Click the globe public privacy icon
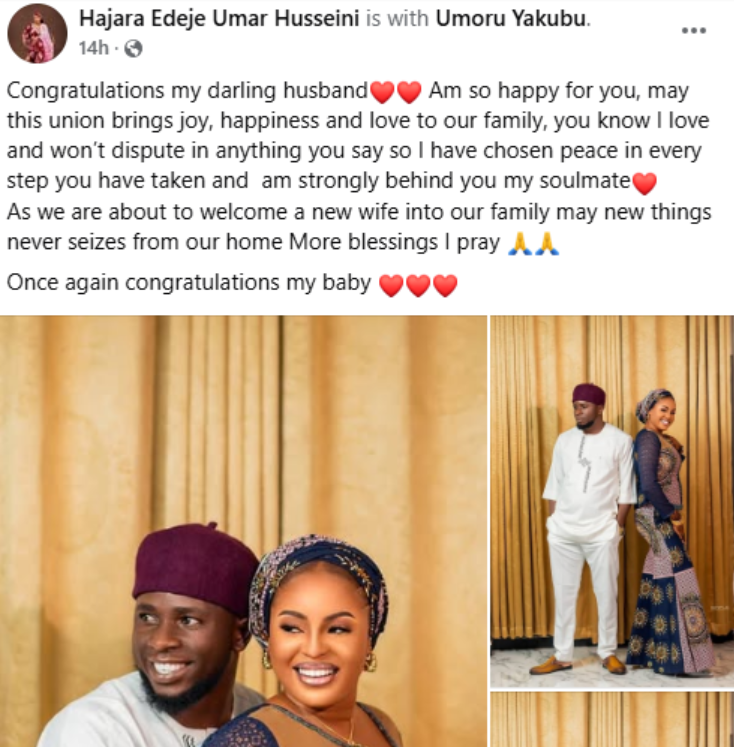 (x=133, y=48)
